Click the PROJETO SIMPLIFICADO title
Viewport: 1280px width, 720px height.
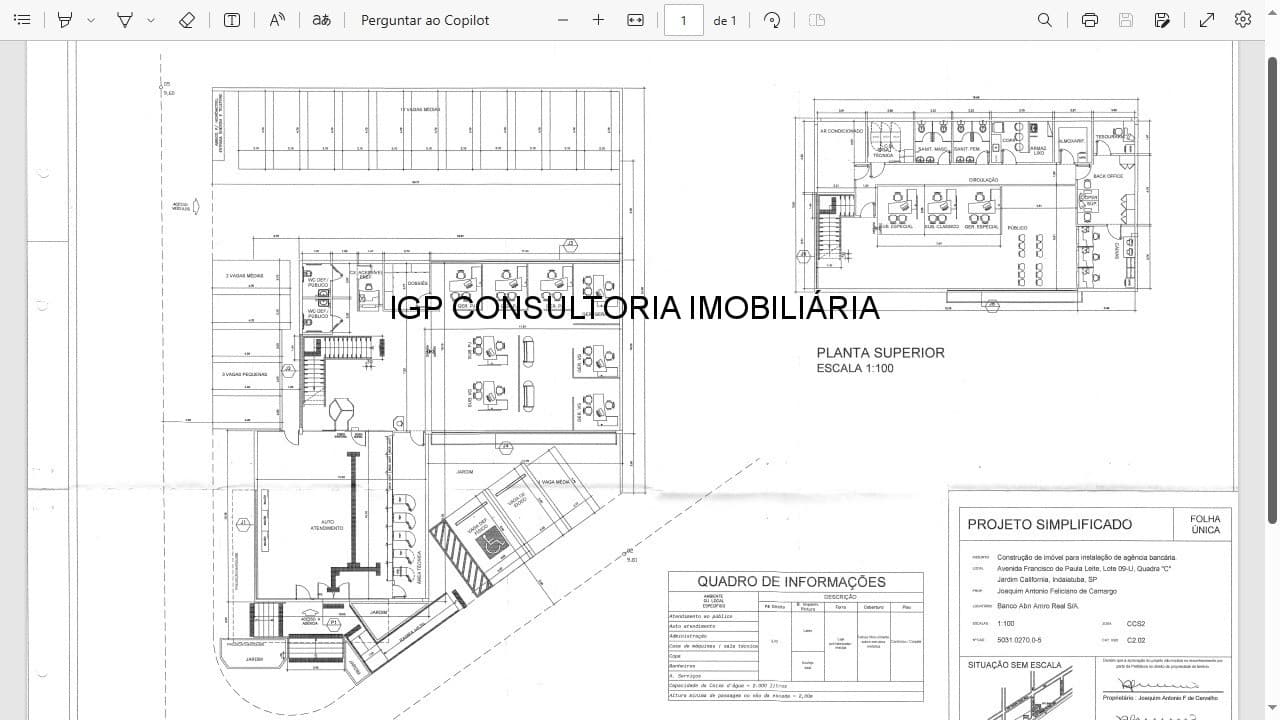click(1050, 524)
